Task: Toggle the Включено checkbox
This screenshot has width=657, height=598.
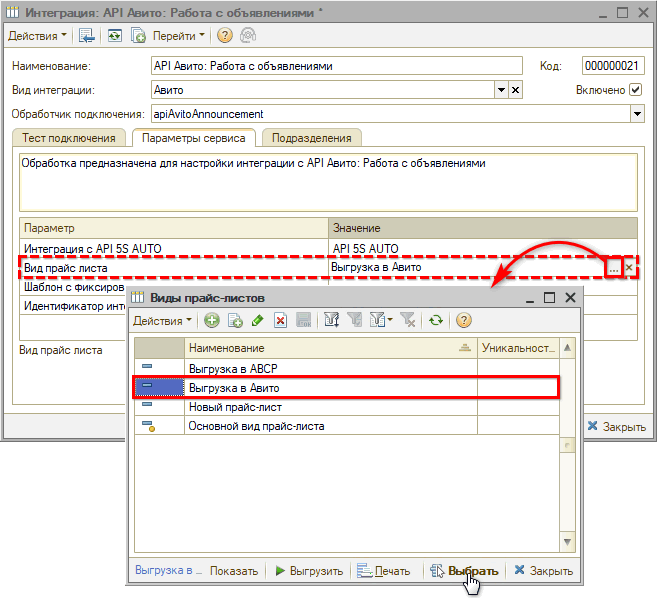Action: (x=636, y=90)
